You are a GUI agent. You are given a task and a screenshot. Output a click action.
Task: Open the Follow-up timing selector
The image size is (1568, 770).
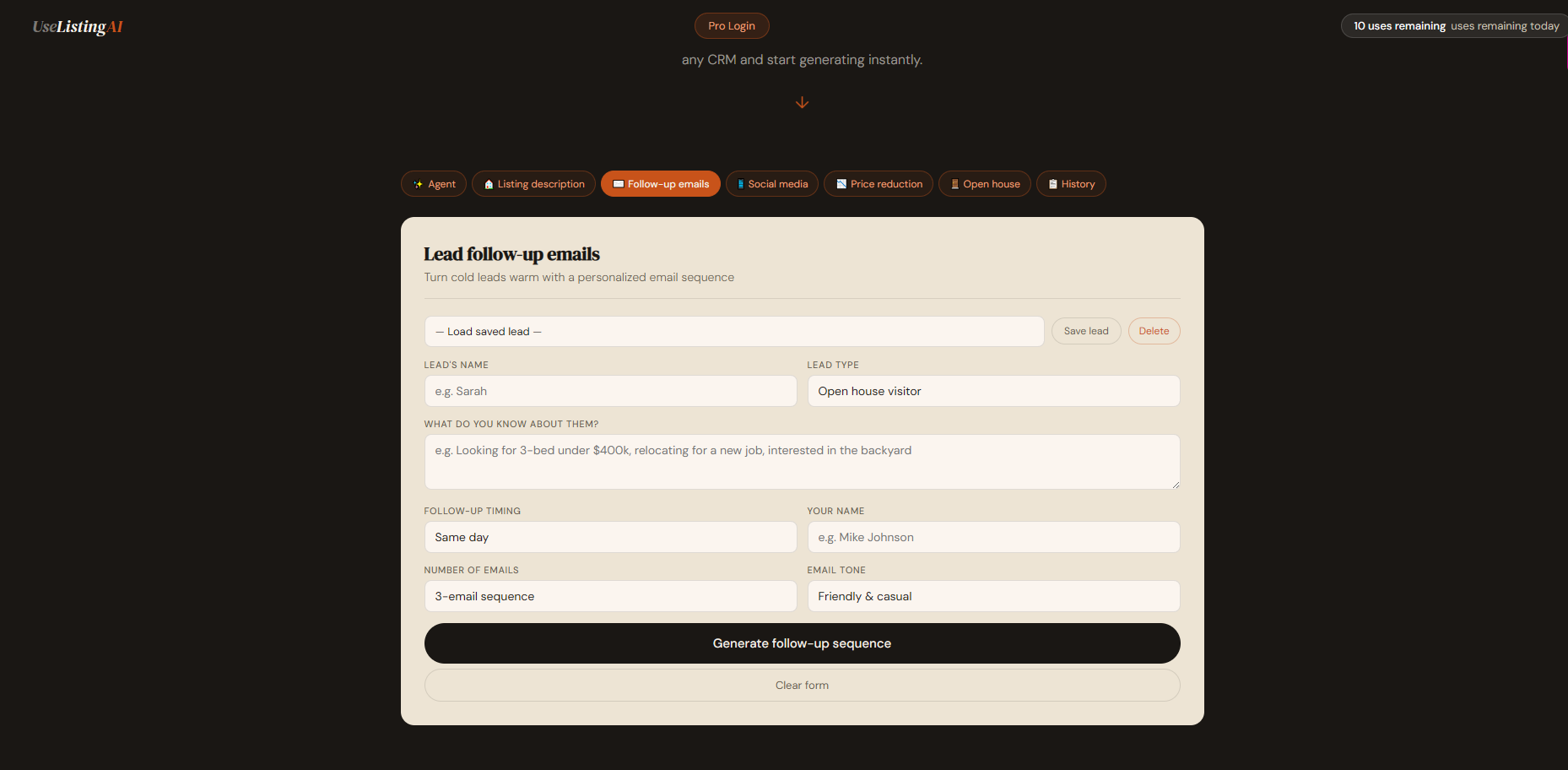tap(610, 537)
